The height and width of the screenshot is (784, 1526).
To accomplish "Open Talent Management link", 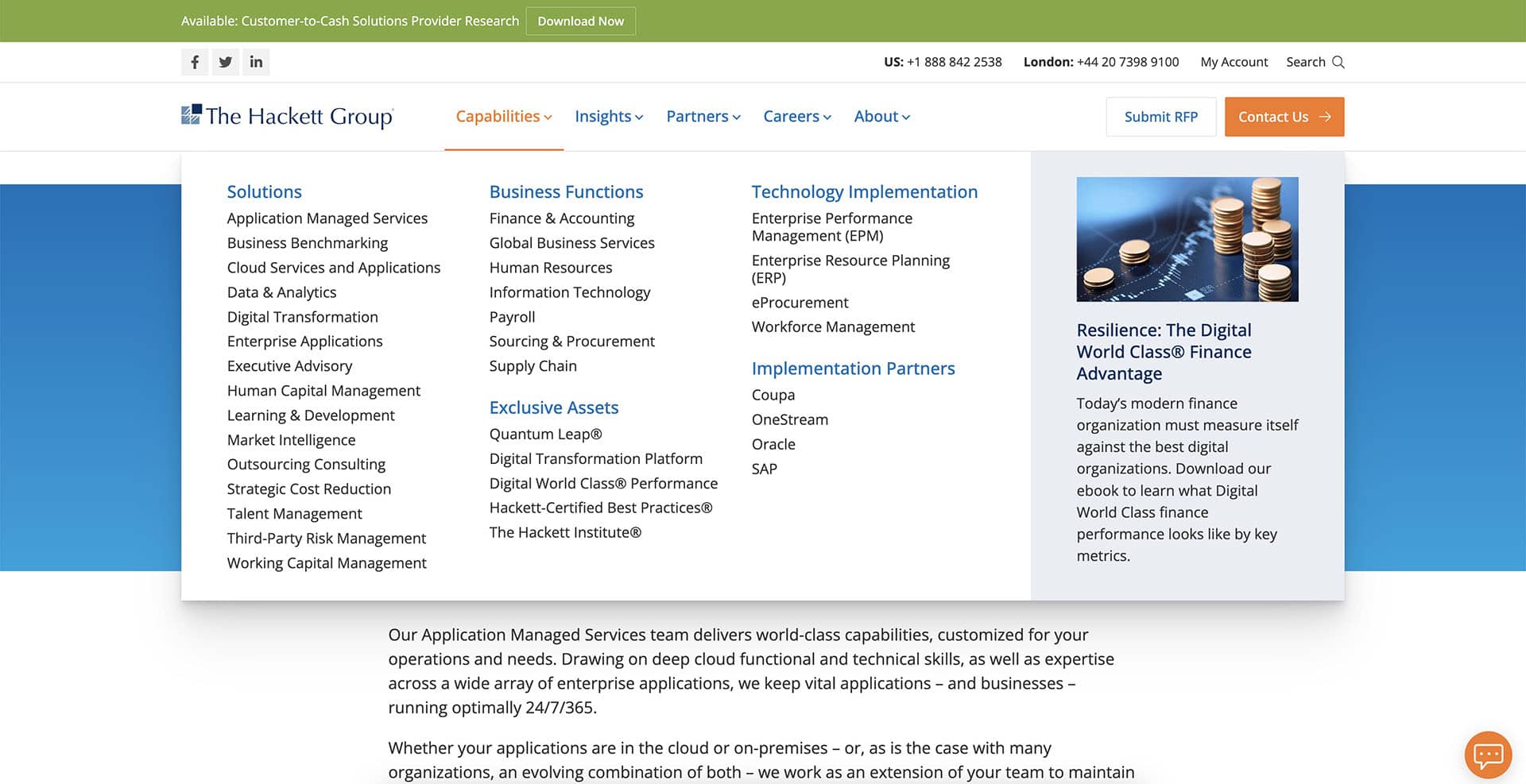I will point(295,513).
